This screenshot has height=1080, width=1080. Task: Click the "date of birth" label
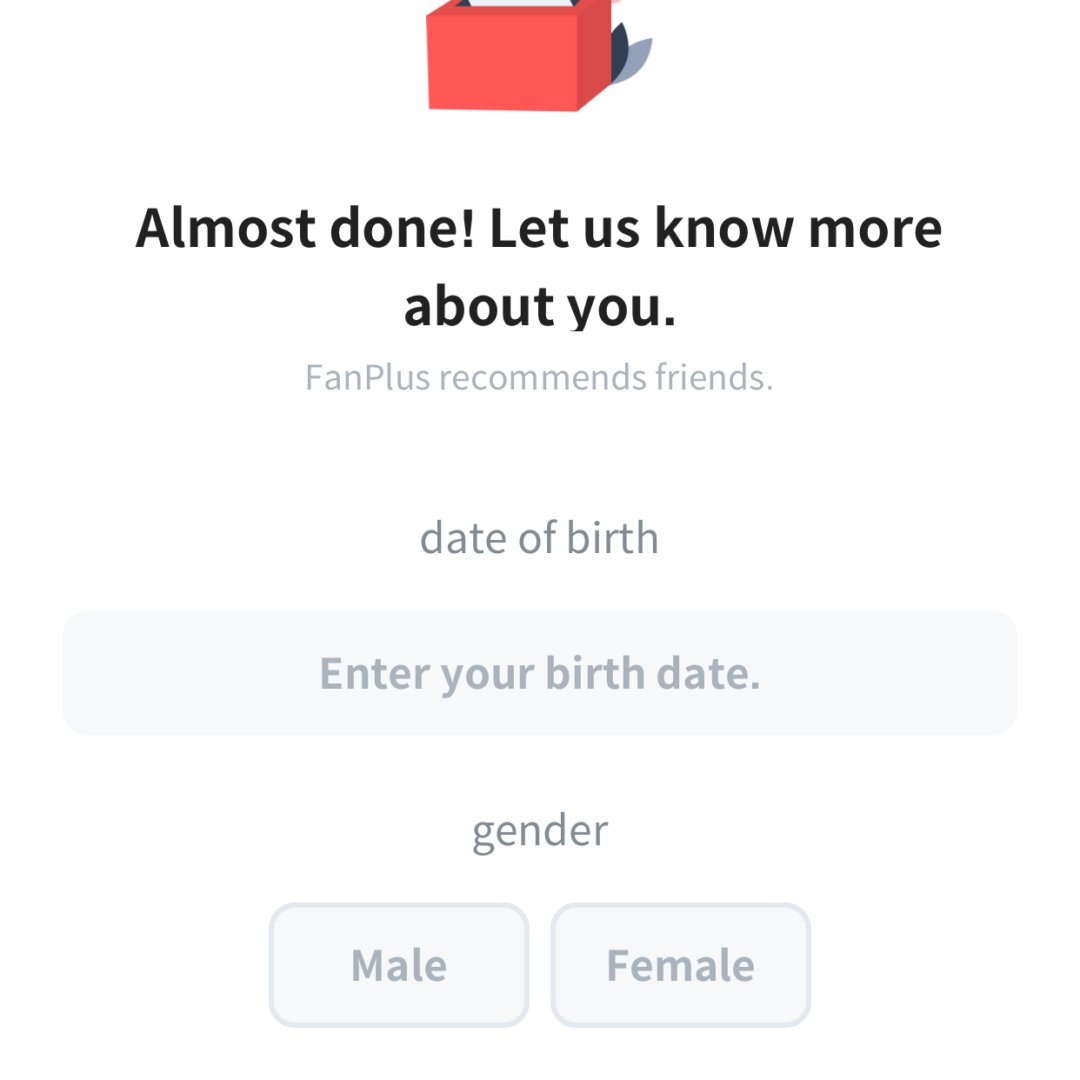540,538
